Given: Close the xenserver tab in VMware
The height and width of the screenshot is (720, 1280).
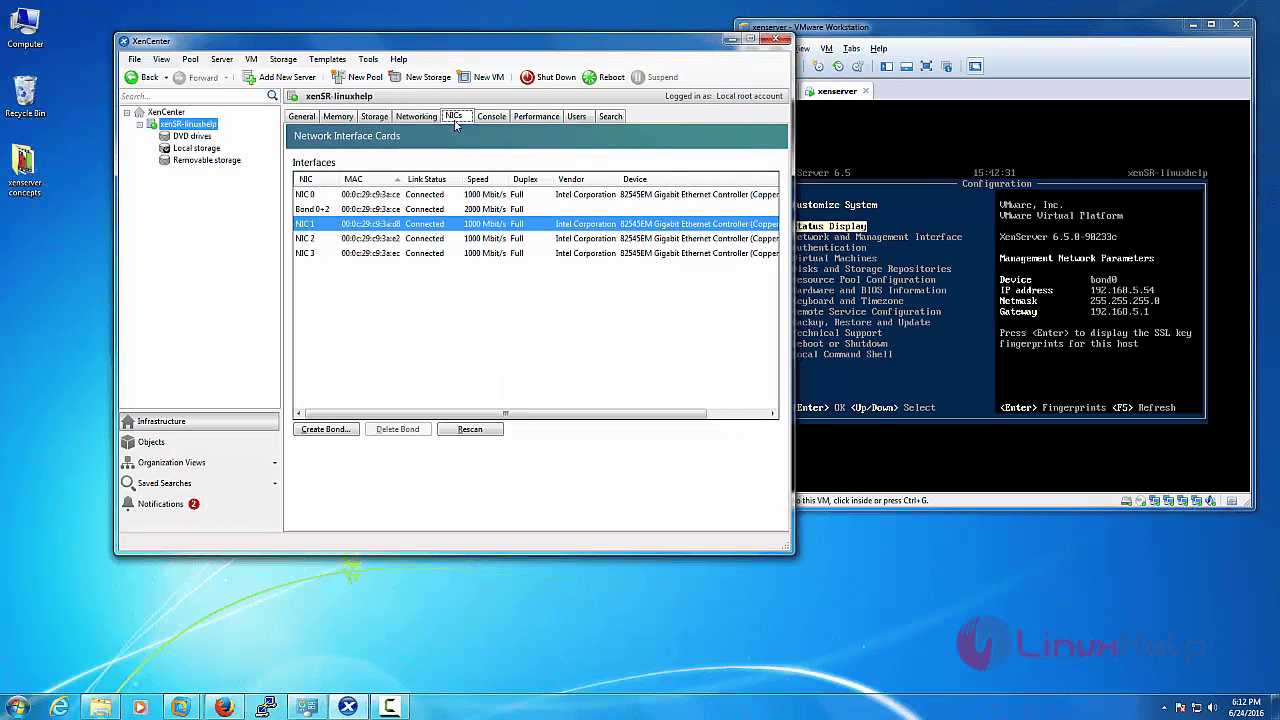Looking at the screenshot, I should 866,91.
